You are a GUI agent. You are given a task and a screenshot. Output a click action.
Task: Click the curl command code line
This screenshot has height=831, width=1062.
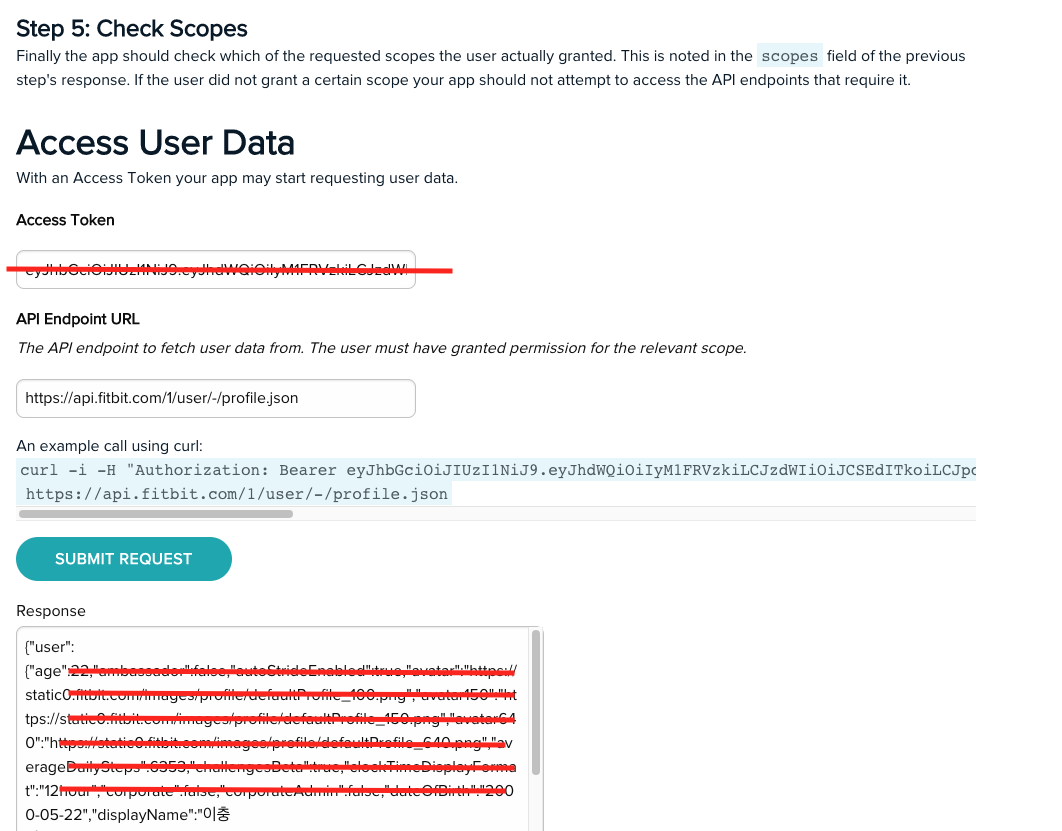(498, 470)
